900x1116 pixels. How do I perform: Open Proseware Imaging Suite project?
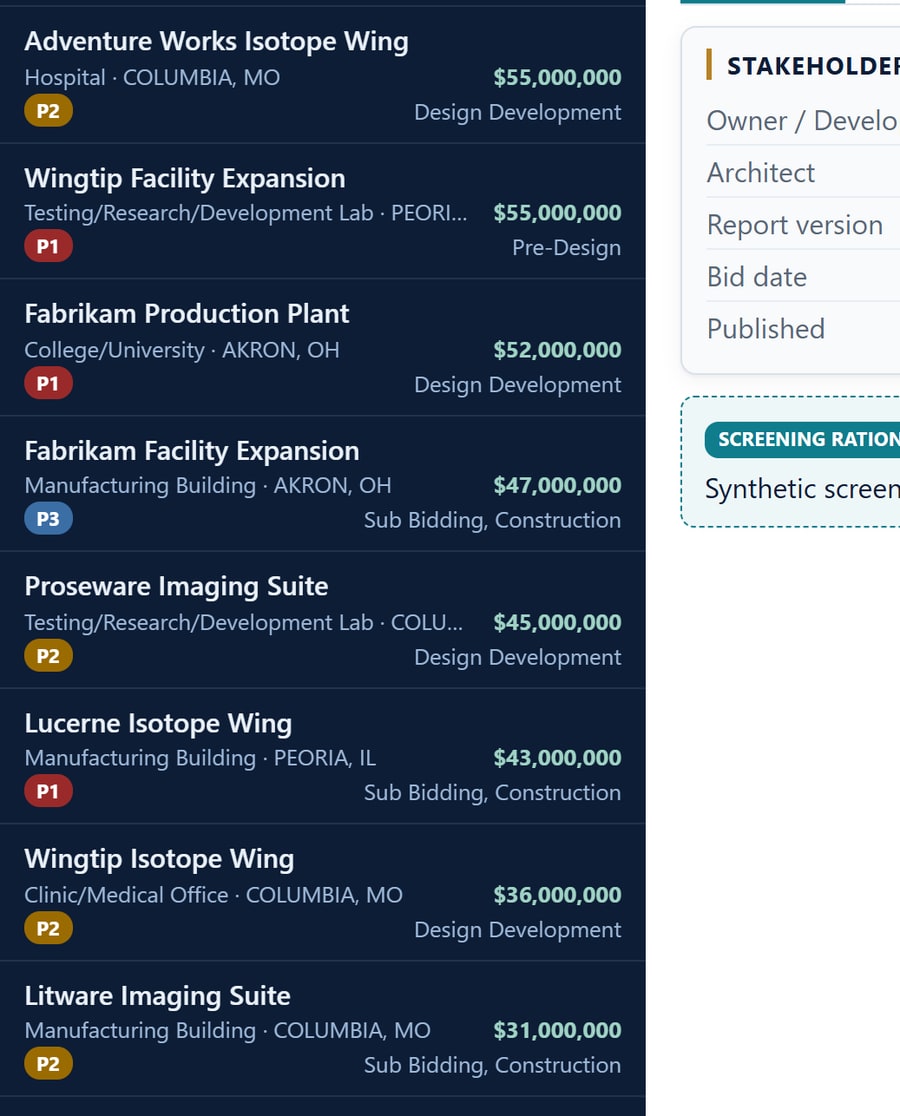[x=322, y=620]
